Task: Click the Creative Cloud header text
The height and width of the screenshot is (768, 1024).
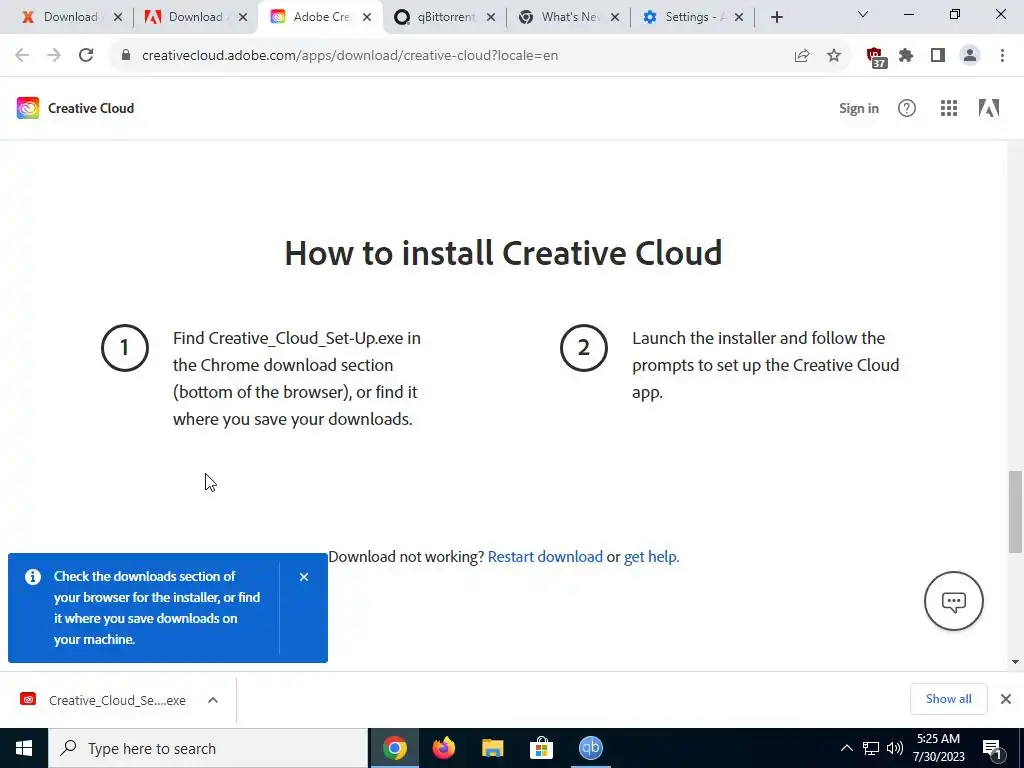Action: 91,108
